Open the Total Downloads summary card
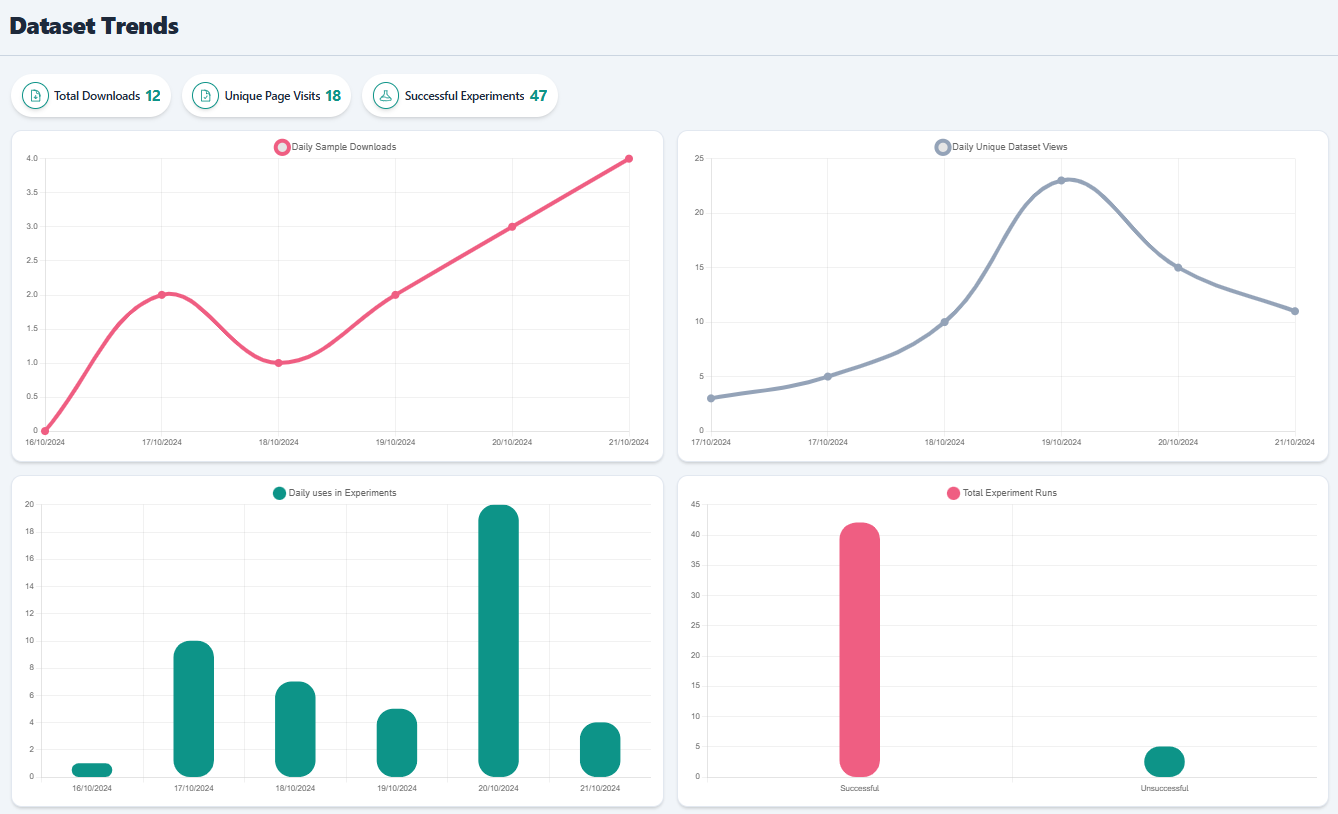The image size is (1338, 814). (90, 95)
